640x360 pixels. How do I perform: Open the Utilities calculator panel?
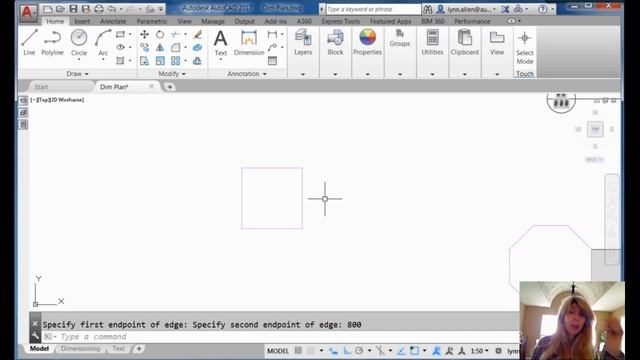tap(432, 42)
